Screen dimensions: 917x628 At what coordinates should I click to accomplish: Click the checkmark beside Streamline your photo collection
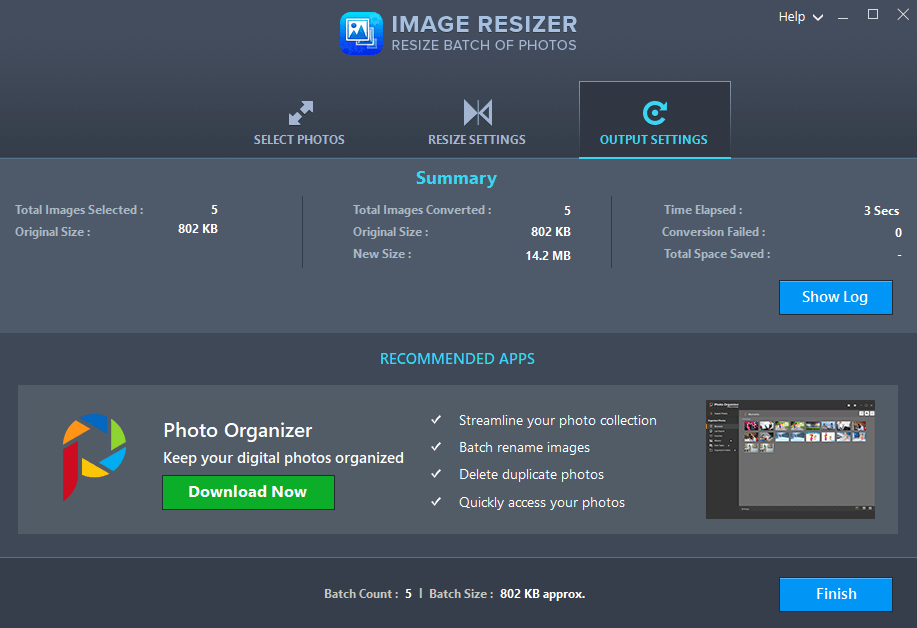pos(436,420)
